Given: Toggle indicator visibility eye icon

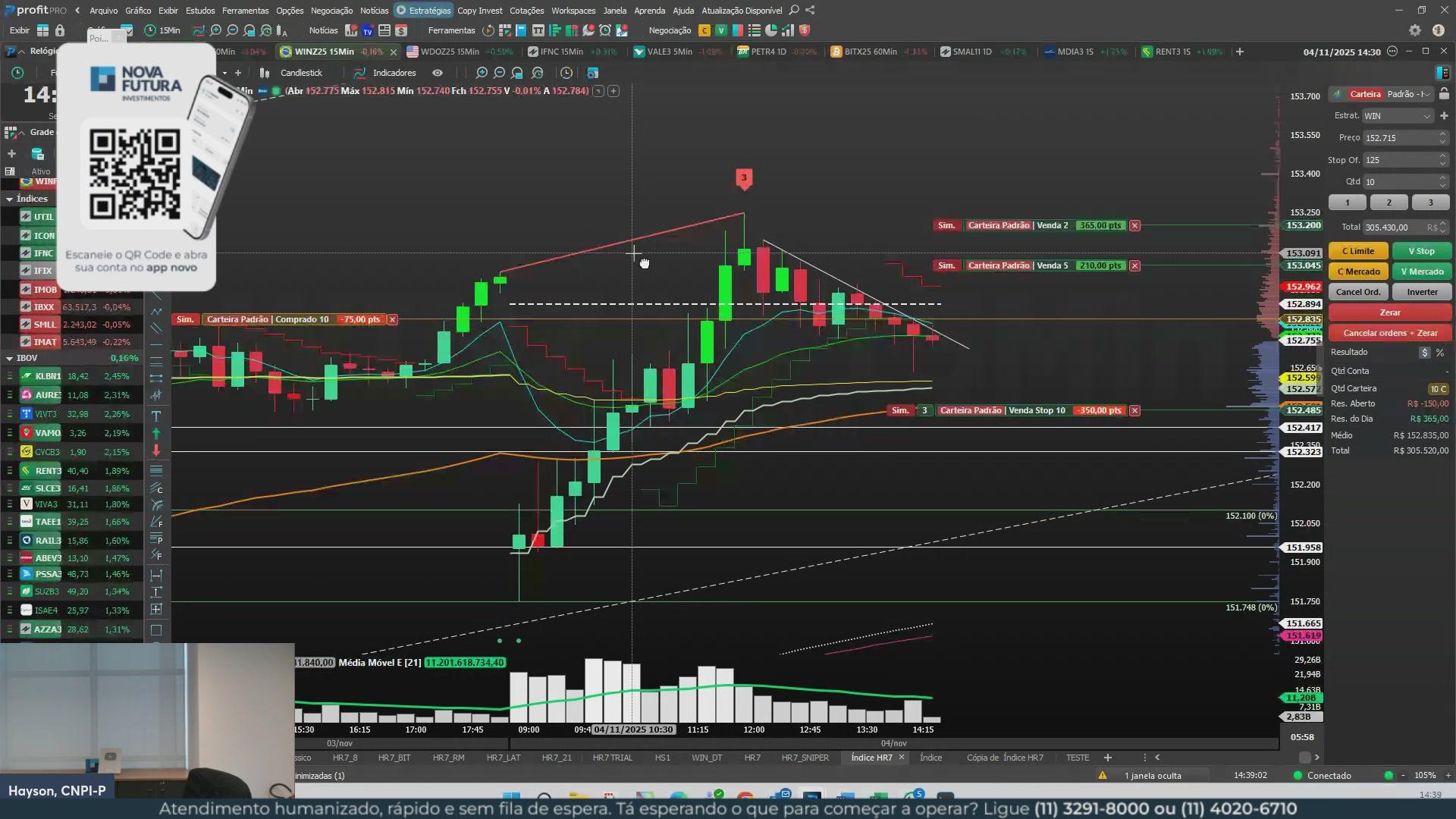Looking at the screenshot, I should [x=438, y=73].
